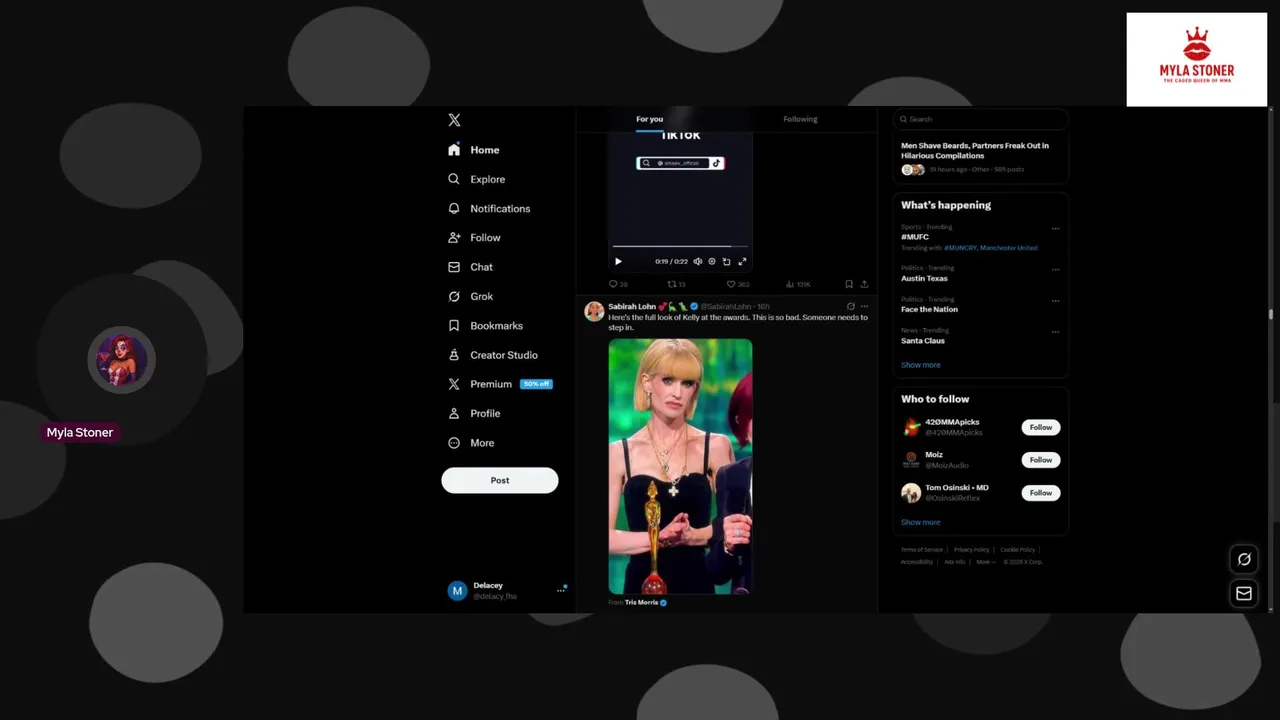Show more under Who to follow
Screen dimensions: 1280x720
[x=920, y=522]
